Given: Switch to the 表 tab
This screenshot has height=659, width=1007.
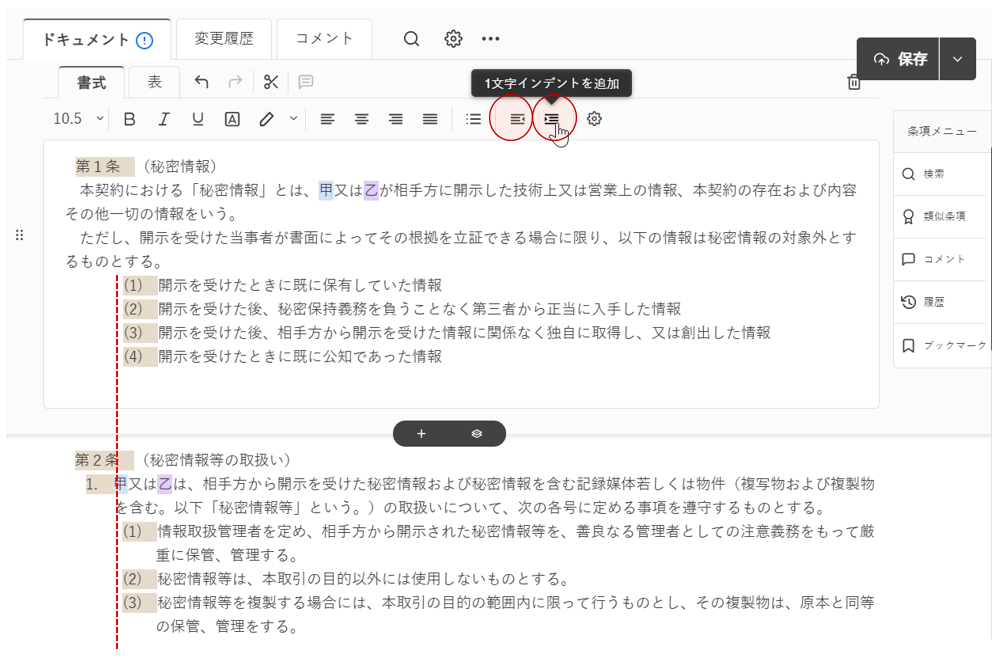Looking at the screenshot, I should (x=154, y=82).
